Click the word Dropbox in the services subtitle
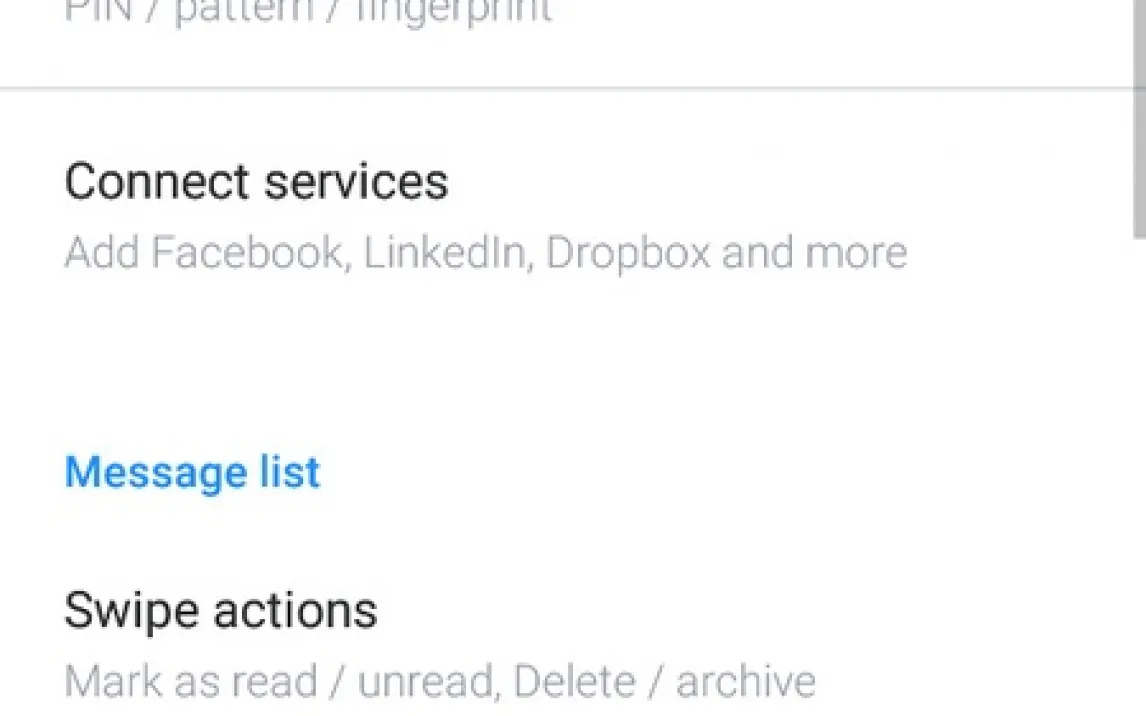Screen dimensions: 1146x716 [627, 253]
